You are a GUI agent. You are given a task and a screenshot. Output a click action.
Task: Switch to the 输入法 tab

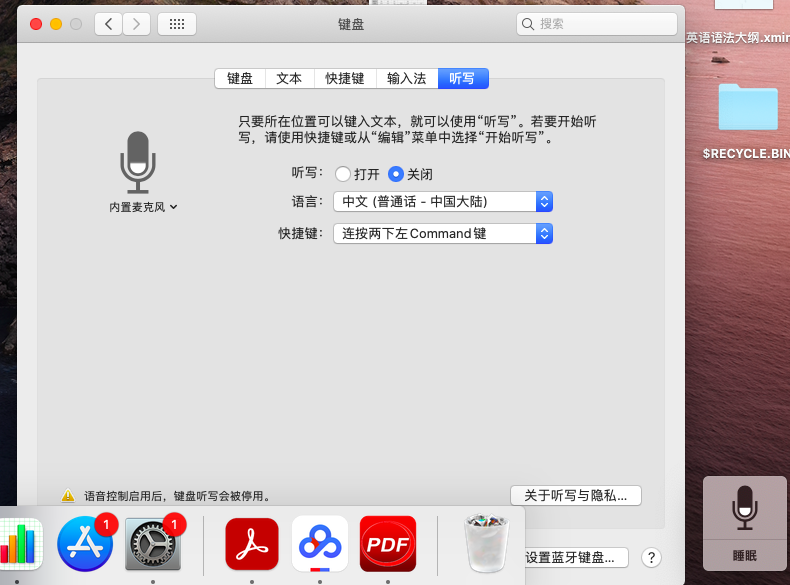click(x=406, y=78)
